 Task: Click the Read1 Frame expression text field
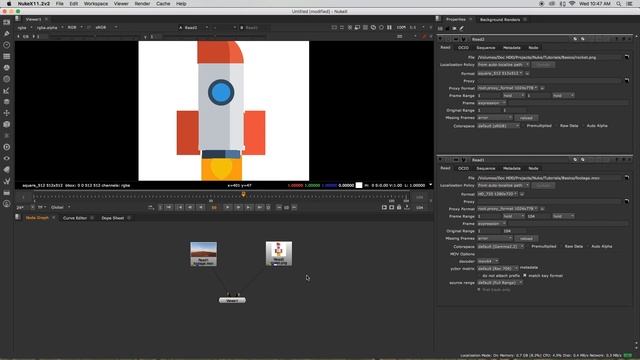pos(569,224)
